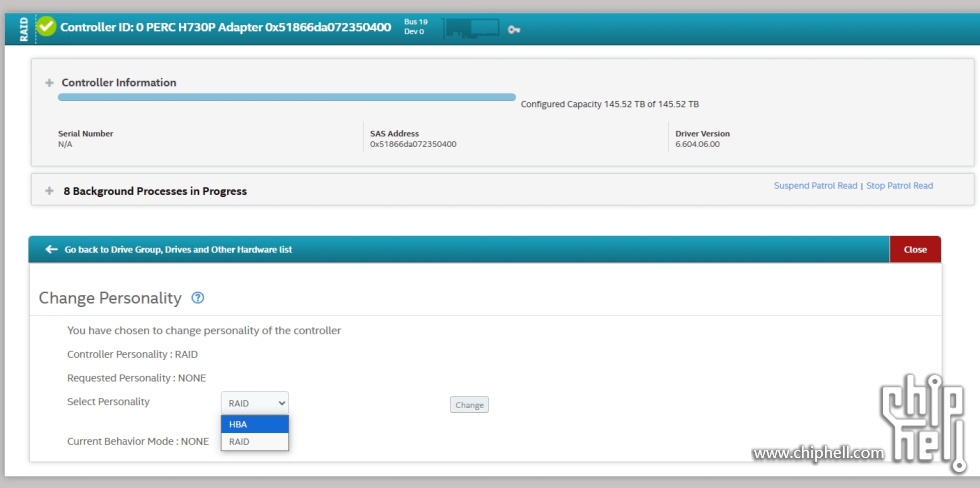Click Serial Number N/A value
Image resolution: width=980 pixels, height=488 pixels.
coord(65,144)
